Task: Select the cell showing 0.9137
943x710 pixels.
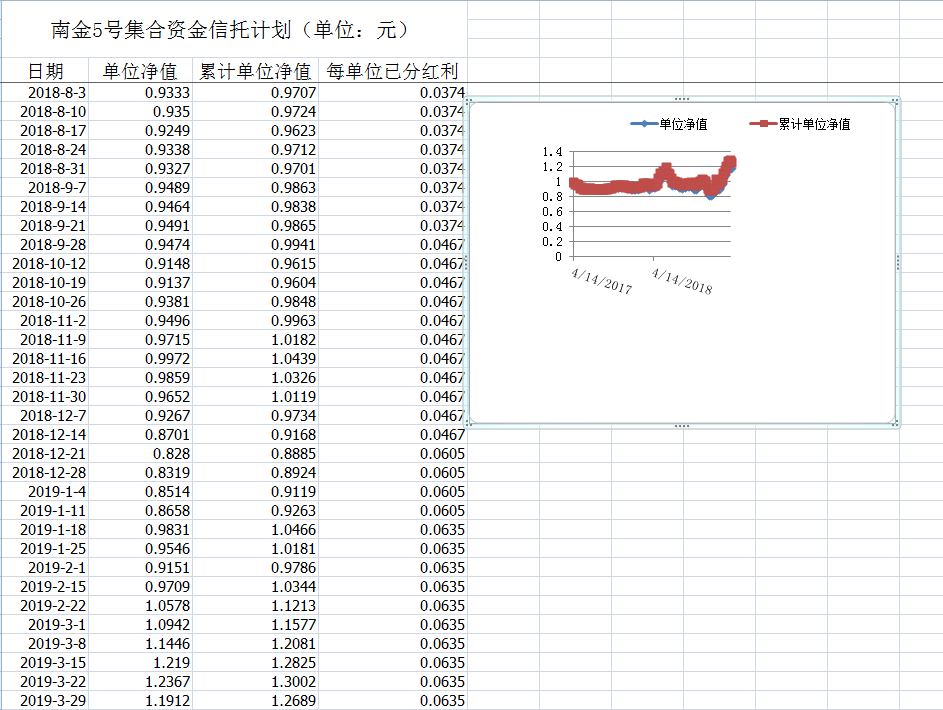Action: pos(140,283)
